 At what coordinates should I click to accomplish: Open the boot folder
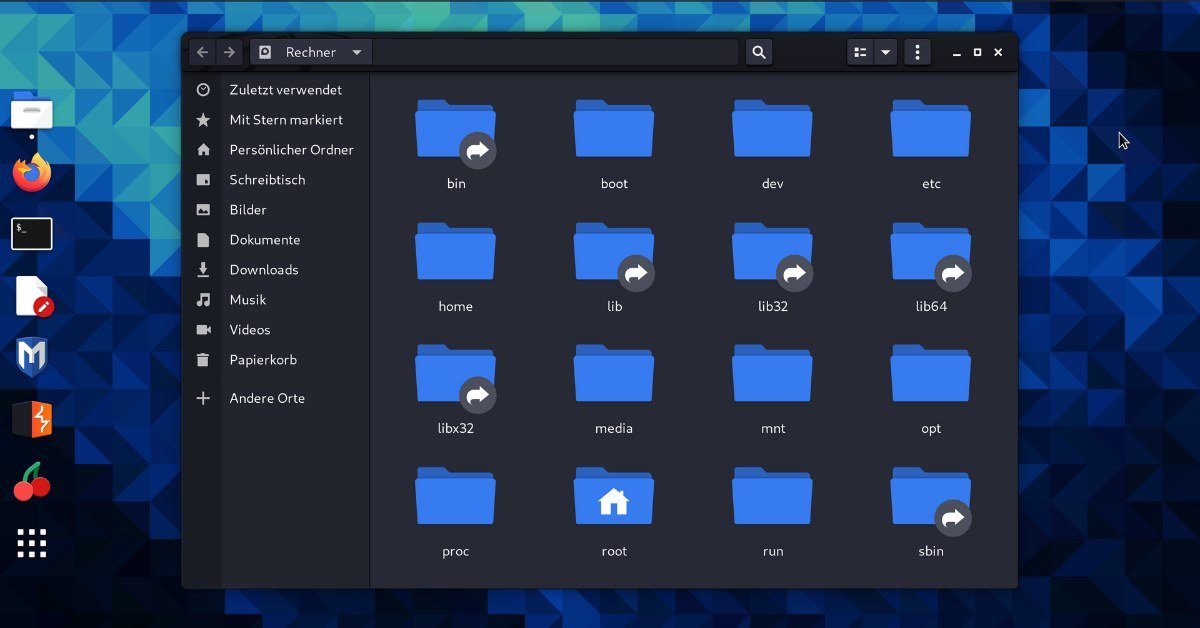coord(614,129)
